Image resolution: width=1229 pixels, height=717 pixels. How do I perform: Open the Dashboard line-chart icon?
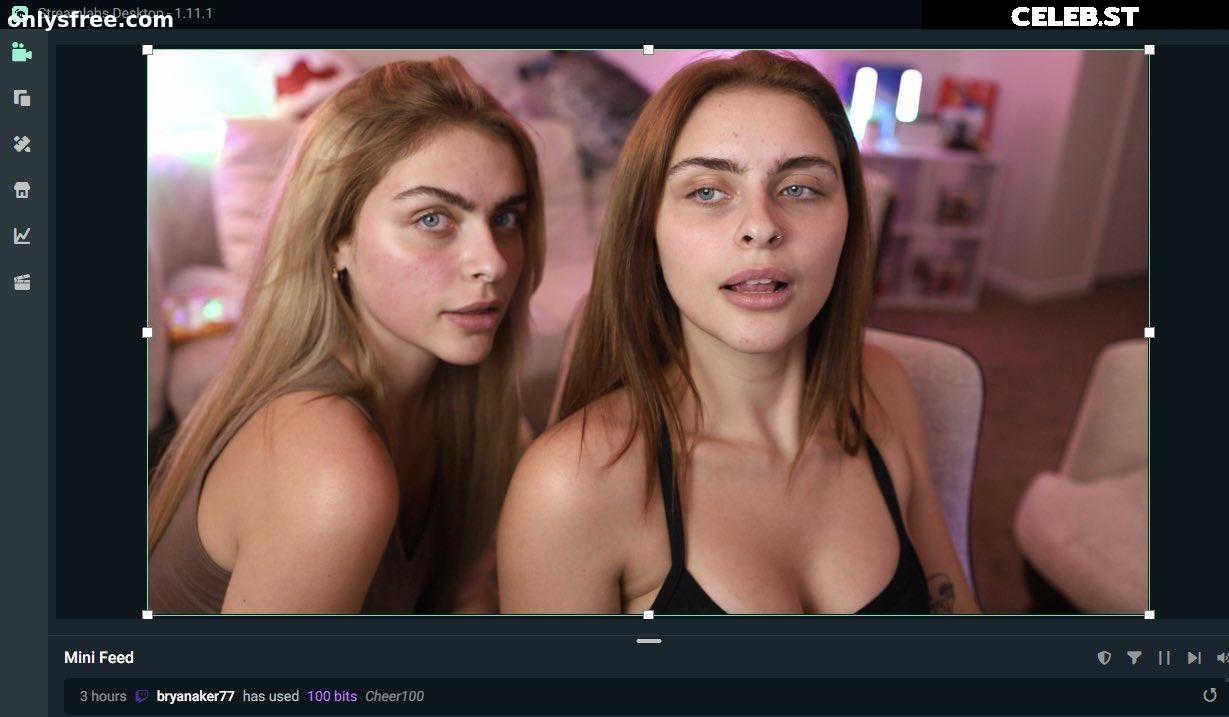pos(21,236)
